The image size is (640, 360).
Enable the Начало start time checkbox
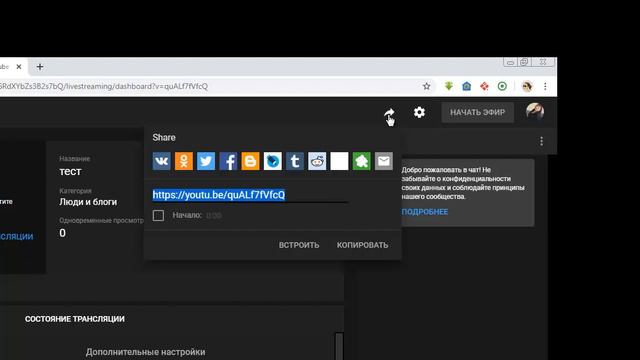[158, 215]
